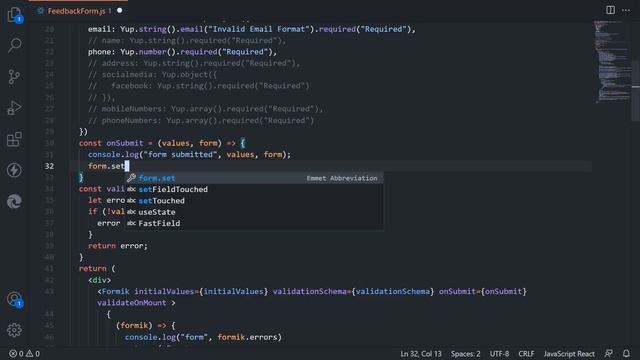Open the Source Control view
This screenshot has height=360, width=640.
click(x=14, y=76)
